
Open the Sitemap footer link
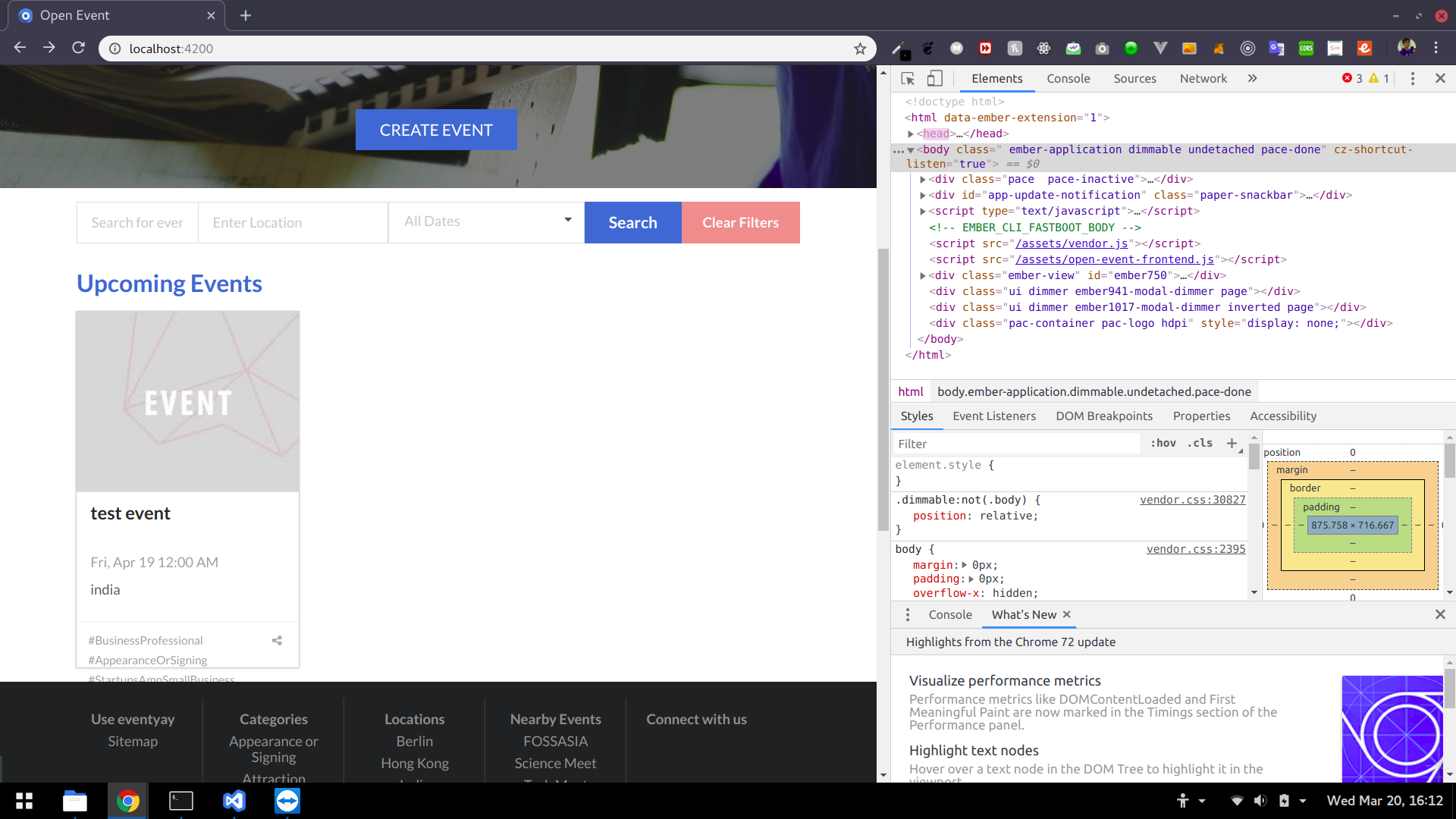(x=133, y=741)
